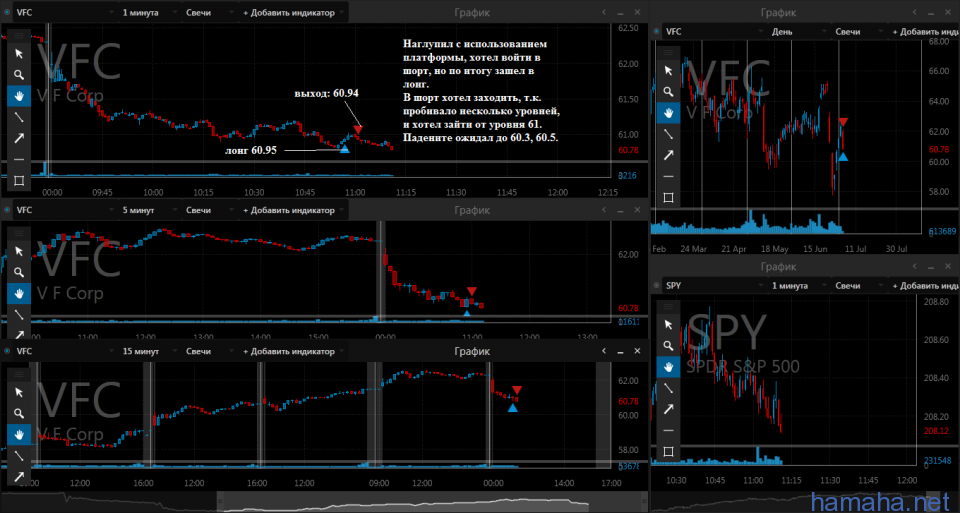The width and height of the screenshot is (960, 513).
Task: Select the trend line tool in the SPY chart
Action: 668,388
